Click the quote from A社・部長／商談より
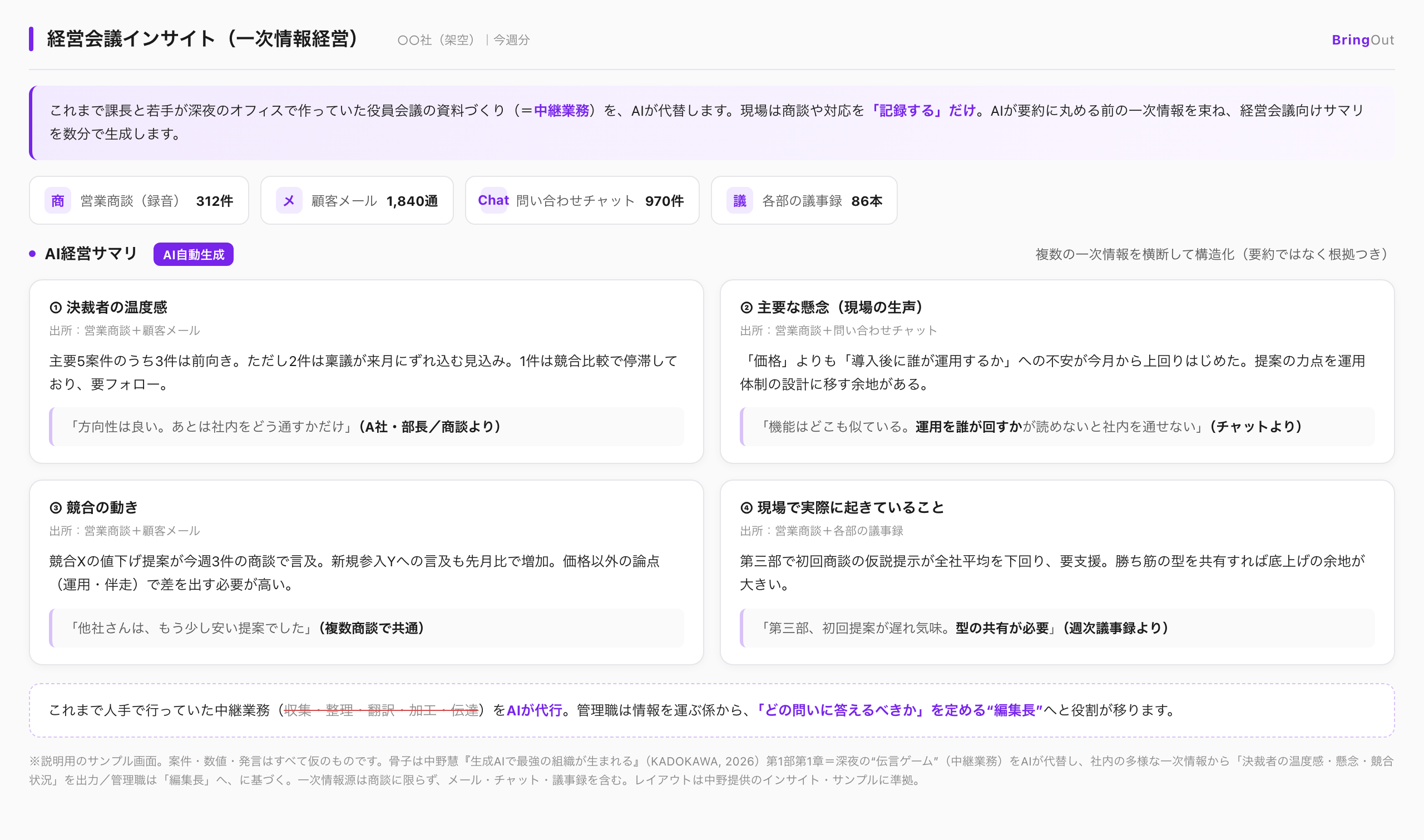This screenshot has width=1424, height=840. coord(367,427)
